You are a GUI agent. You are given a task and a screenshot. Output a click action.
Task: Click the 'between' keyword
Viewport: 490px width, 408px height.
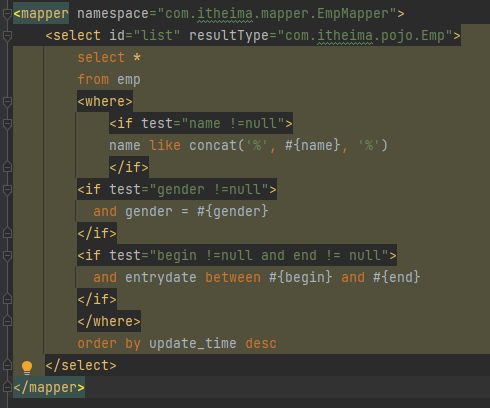[x=233, y=278]
